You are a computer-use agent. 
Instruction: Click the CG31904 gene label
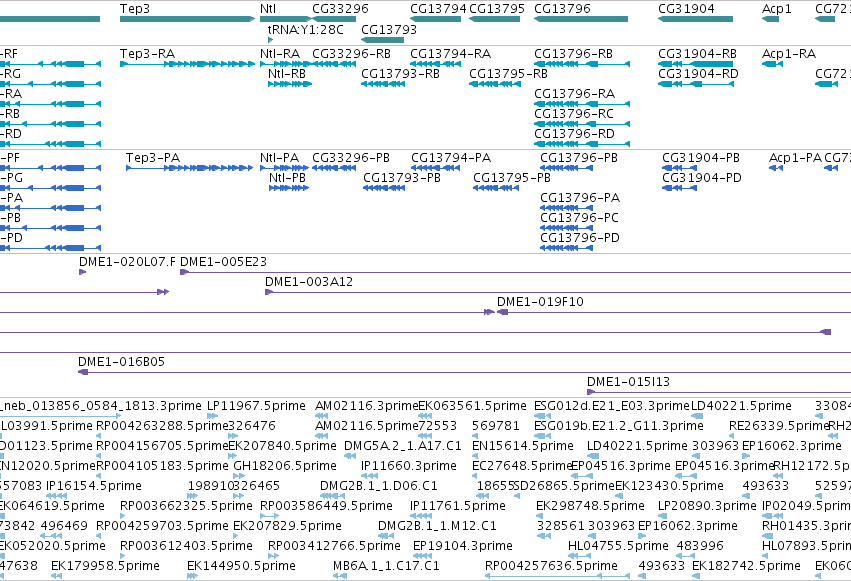tap(687, 9)
